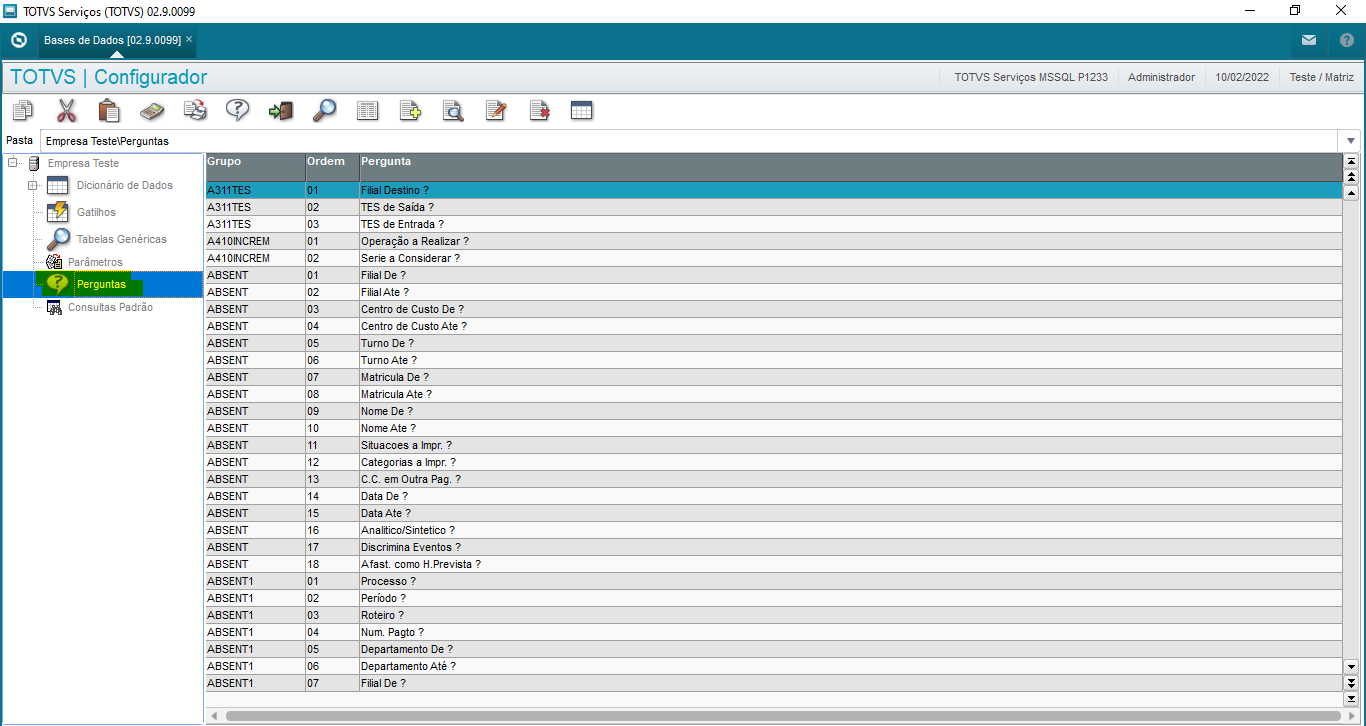The height and width of the screenshot is (726, 1366).
Task: Click the delete record icon
Action: pos(539,110)
